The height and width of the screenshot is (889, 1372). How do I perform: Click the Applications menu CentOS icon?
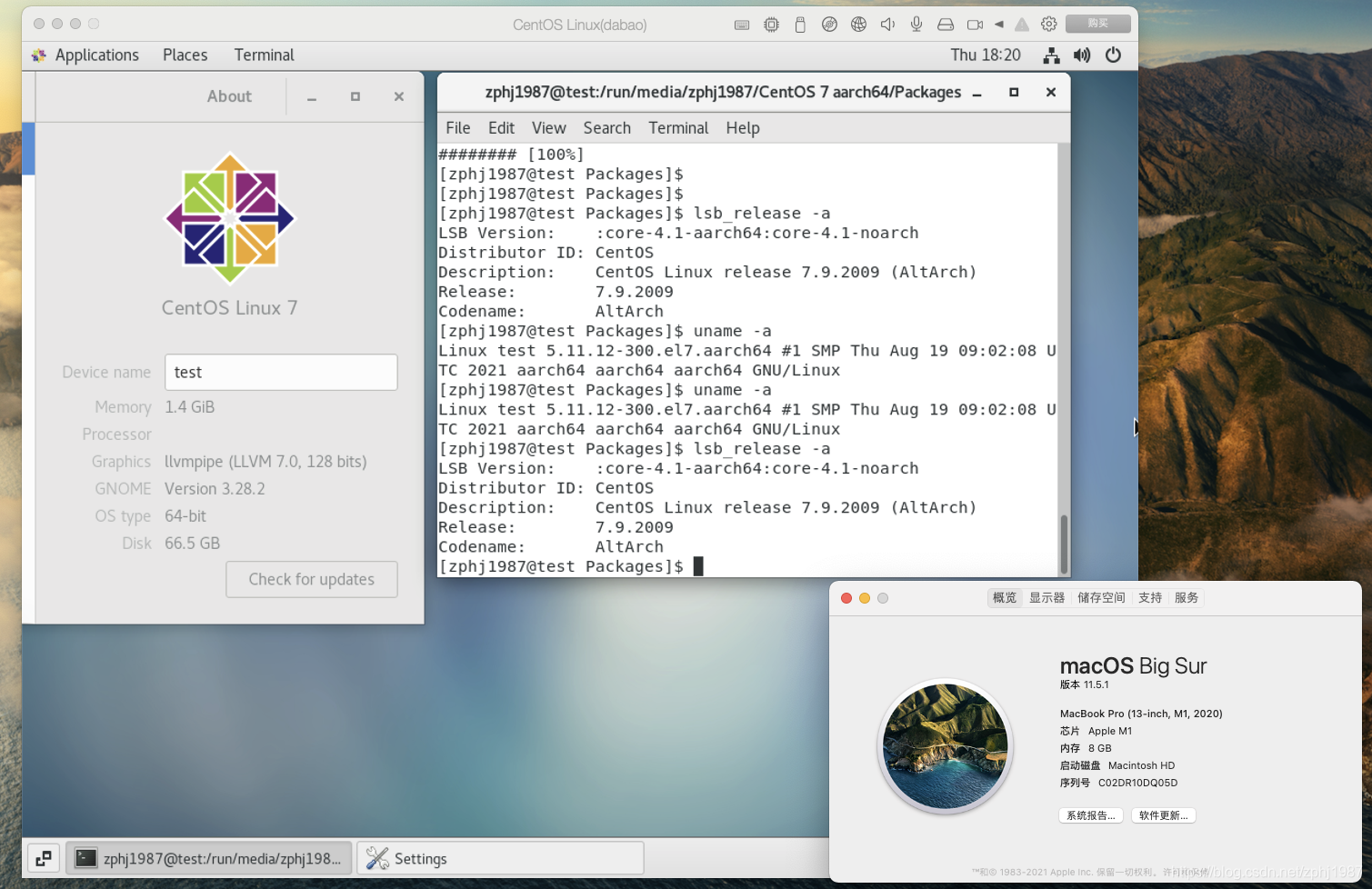[x=39, y=55]
